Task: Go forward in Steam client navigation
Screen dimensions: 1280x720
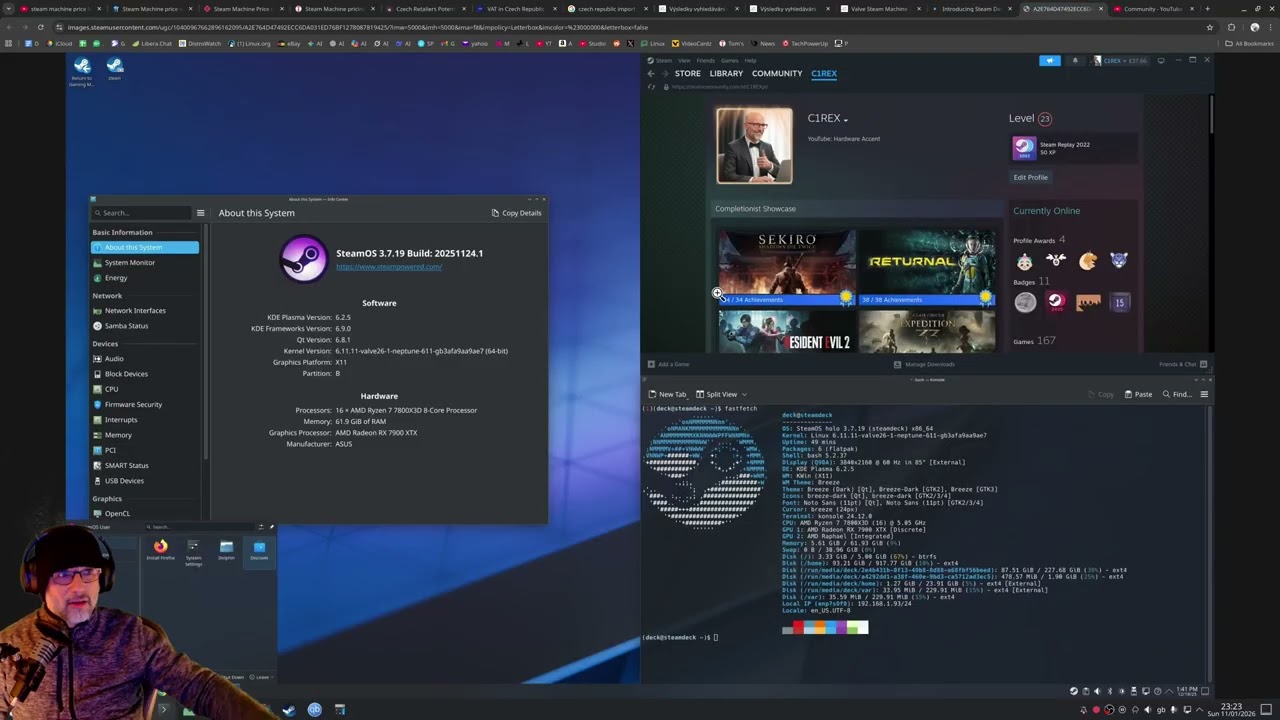Action: pyautogui.click(x=664, y=74)
